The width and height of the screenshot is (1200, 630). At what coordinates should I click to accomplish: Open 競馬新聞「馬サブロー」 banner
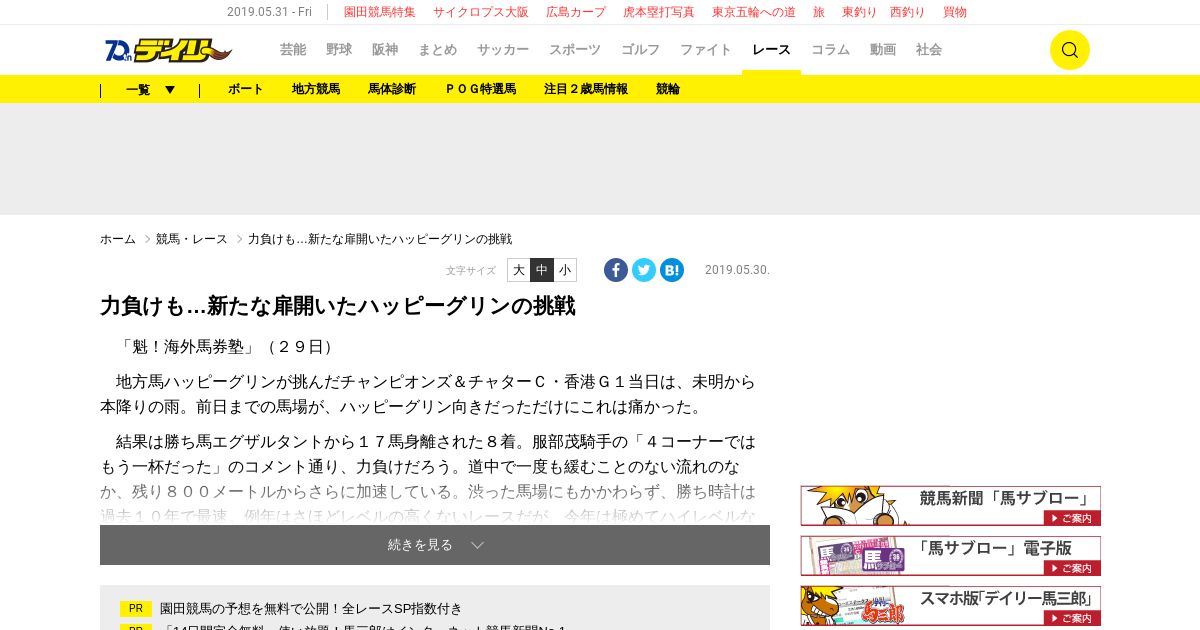(951, 506)
